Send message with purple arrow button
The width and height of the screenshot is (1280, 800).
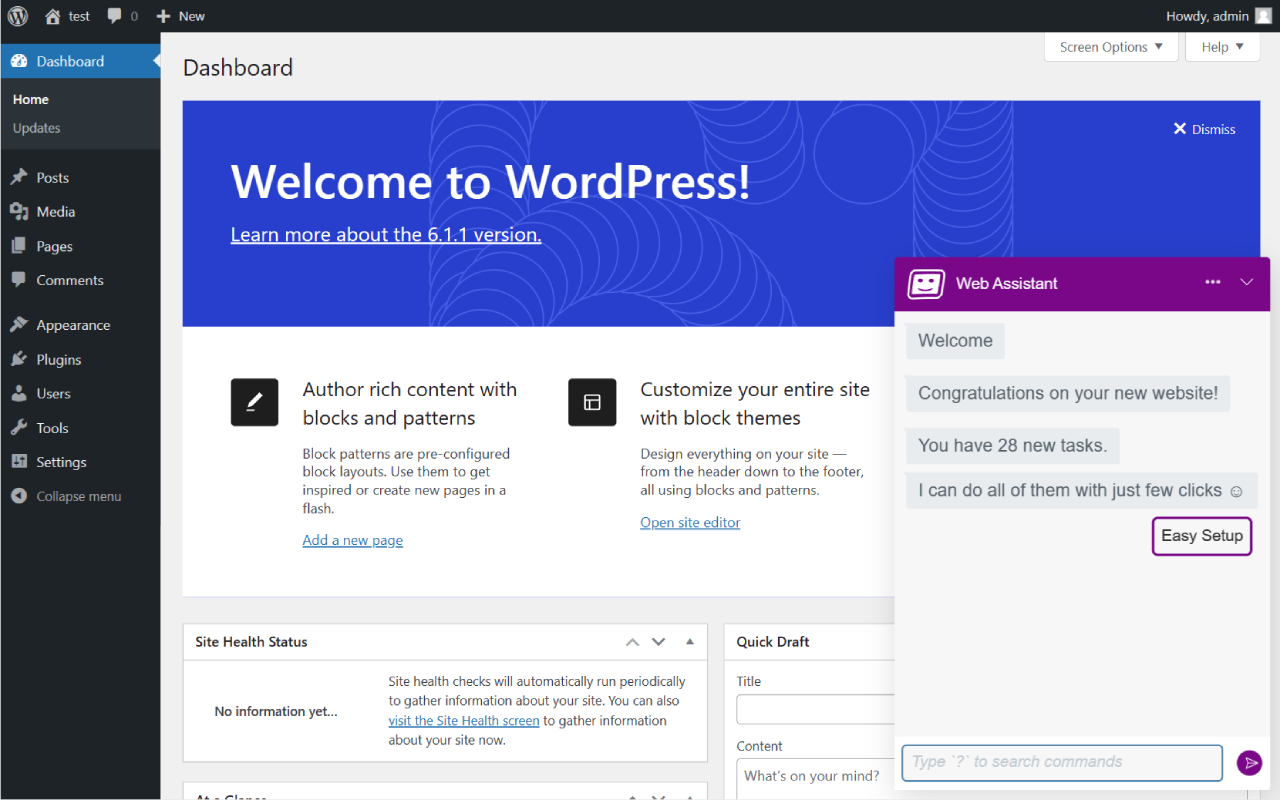tap(1249, 763)
